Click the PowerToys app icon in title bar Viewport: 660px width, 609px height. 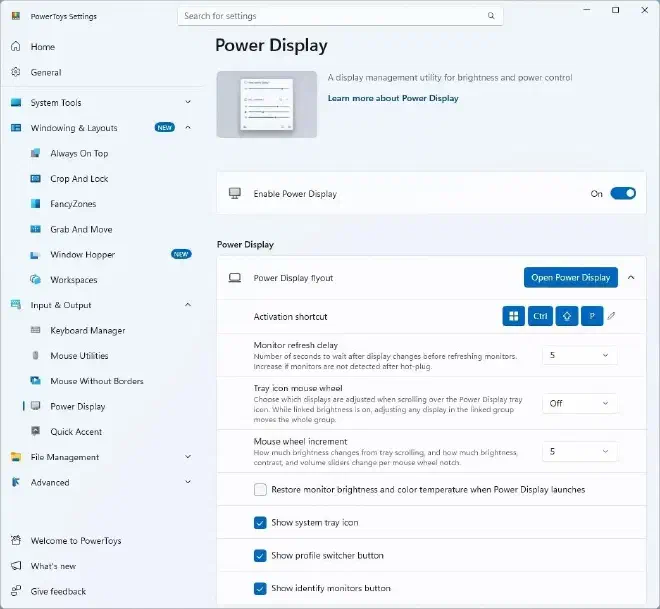pyautogui.click(x=16, y=16)
